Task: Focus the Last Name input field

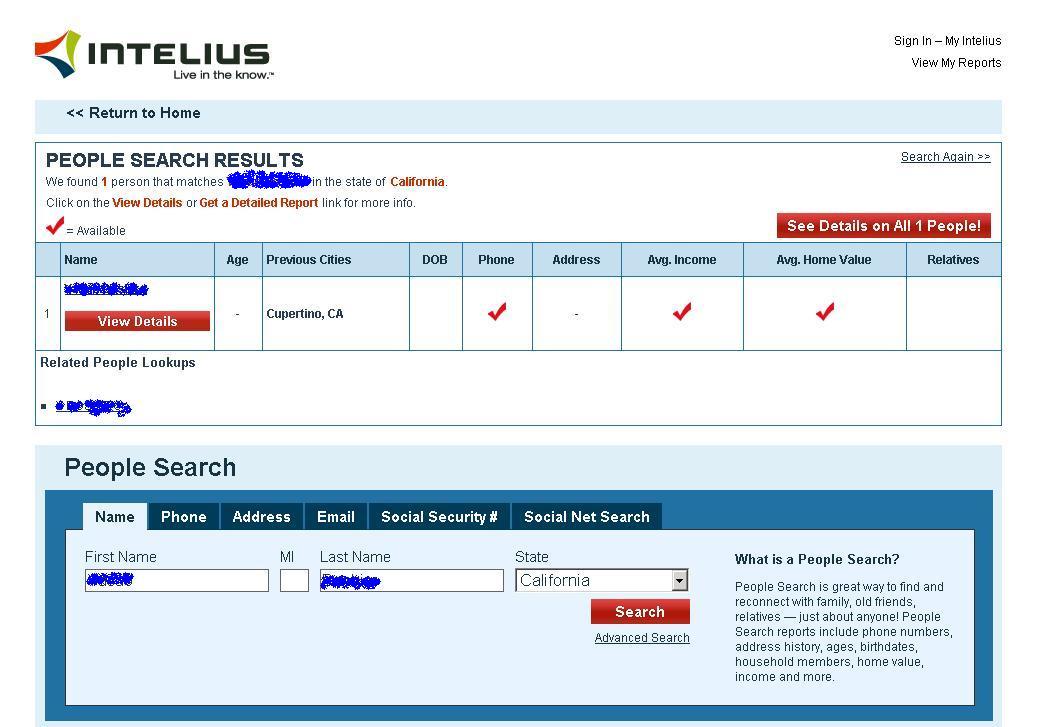Action: (x=411, y=580)
